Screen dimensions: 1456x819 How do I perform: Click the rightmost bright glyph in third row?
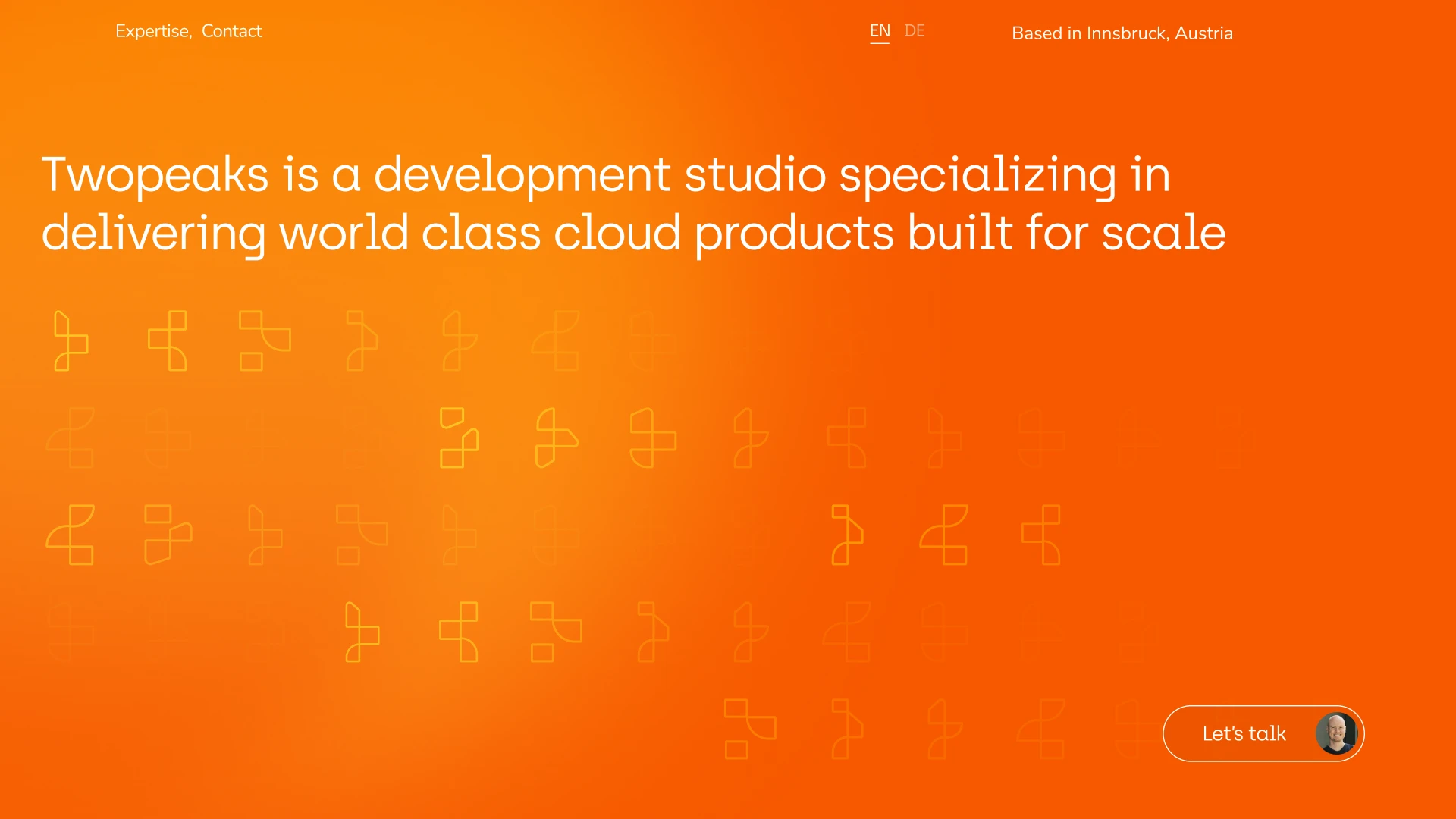click(x=1041, y=535)
